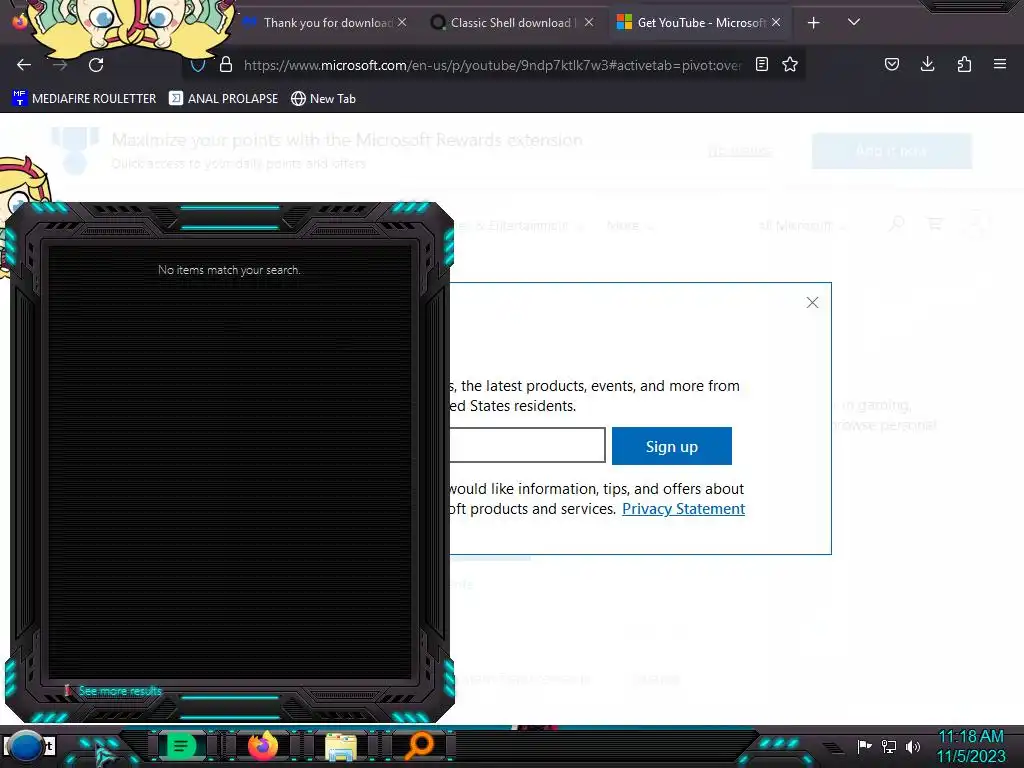
Task: Open the orange magnifier search app on taskbar
Action: tap(419, 746)
